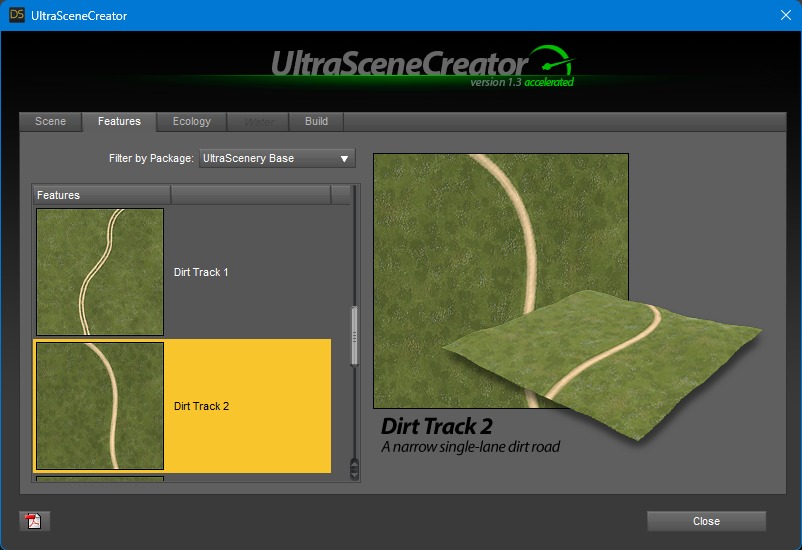Viewport: 802px width, 550px height.
Task: Click the UltraScenery Base dropdown arrow
Action: pyautogui.click(x=344, y=158)
